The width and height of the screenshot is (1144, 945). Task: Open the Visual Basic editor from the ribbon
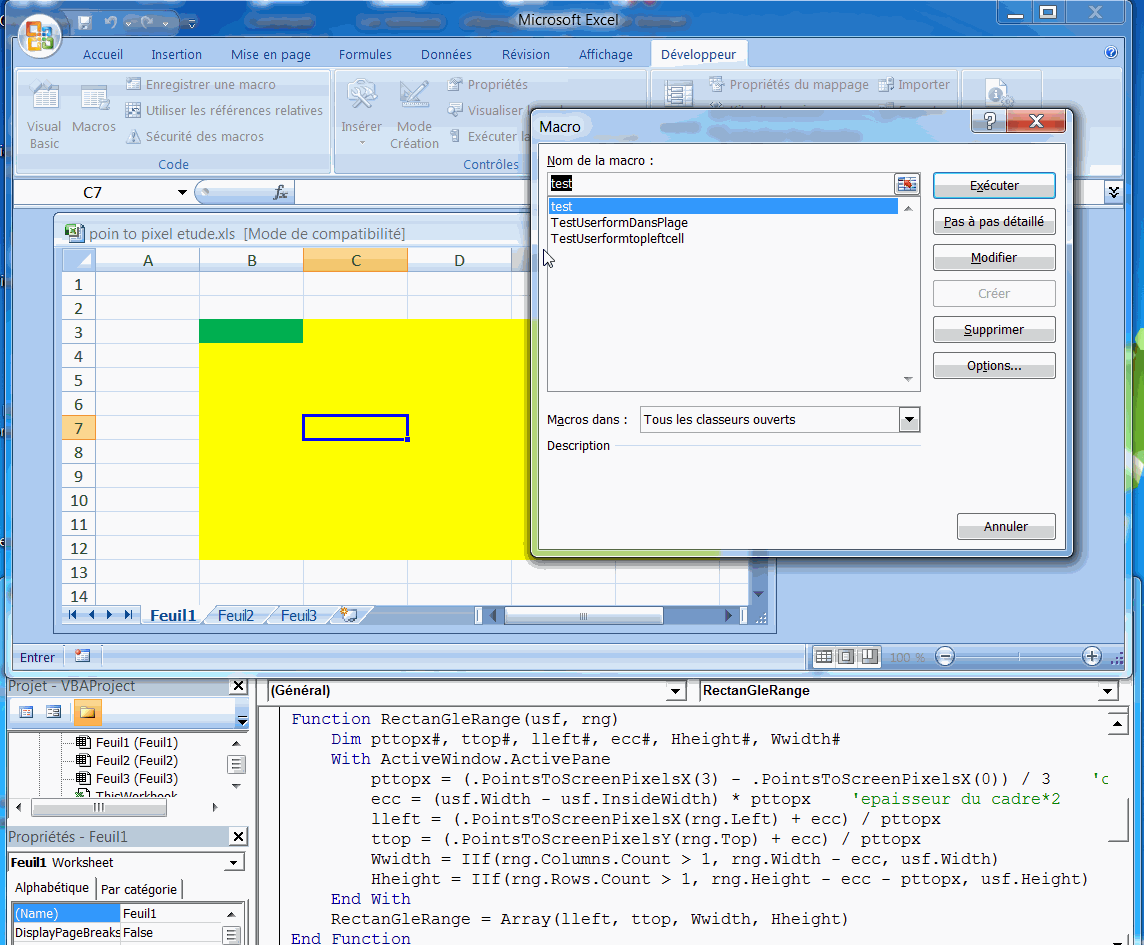pyautogui.click(x=44, y=115)
